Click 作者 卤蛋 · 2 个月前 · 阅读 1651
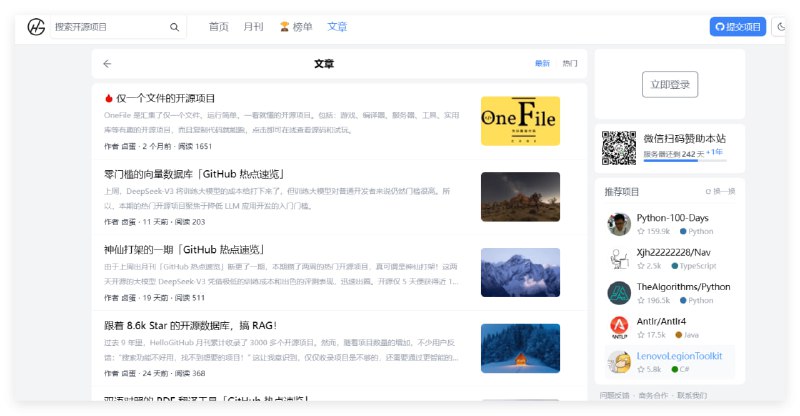 (x=158, y=146)
